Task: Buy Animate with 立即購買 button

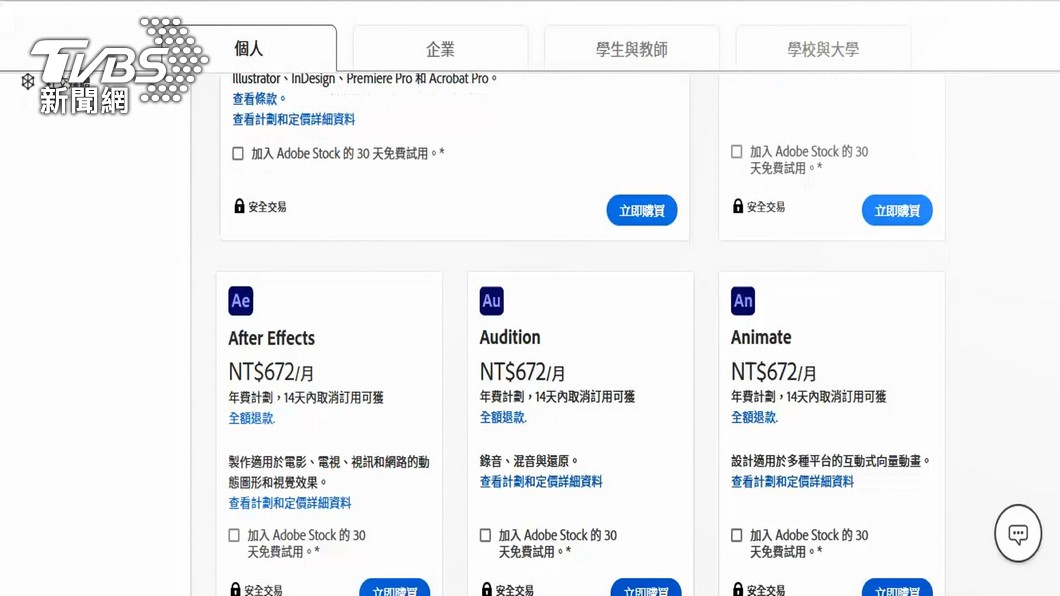Action: click(x=897, y=588)
